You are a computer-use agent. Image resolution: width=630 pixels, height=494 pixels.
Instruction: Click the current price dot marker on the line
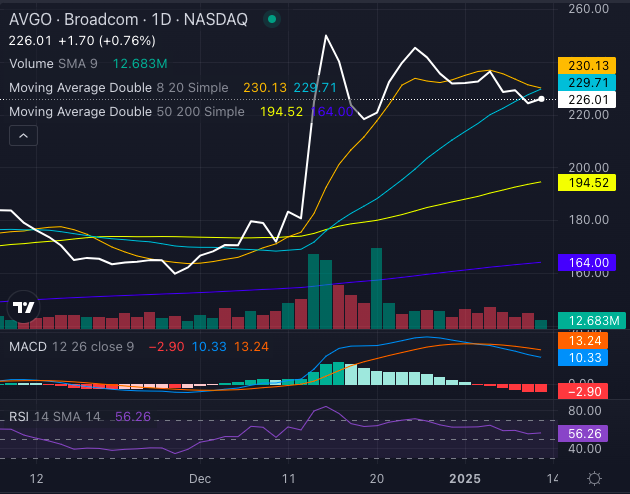coord(541,99)
